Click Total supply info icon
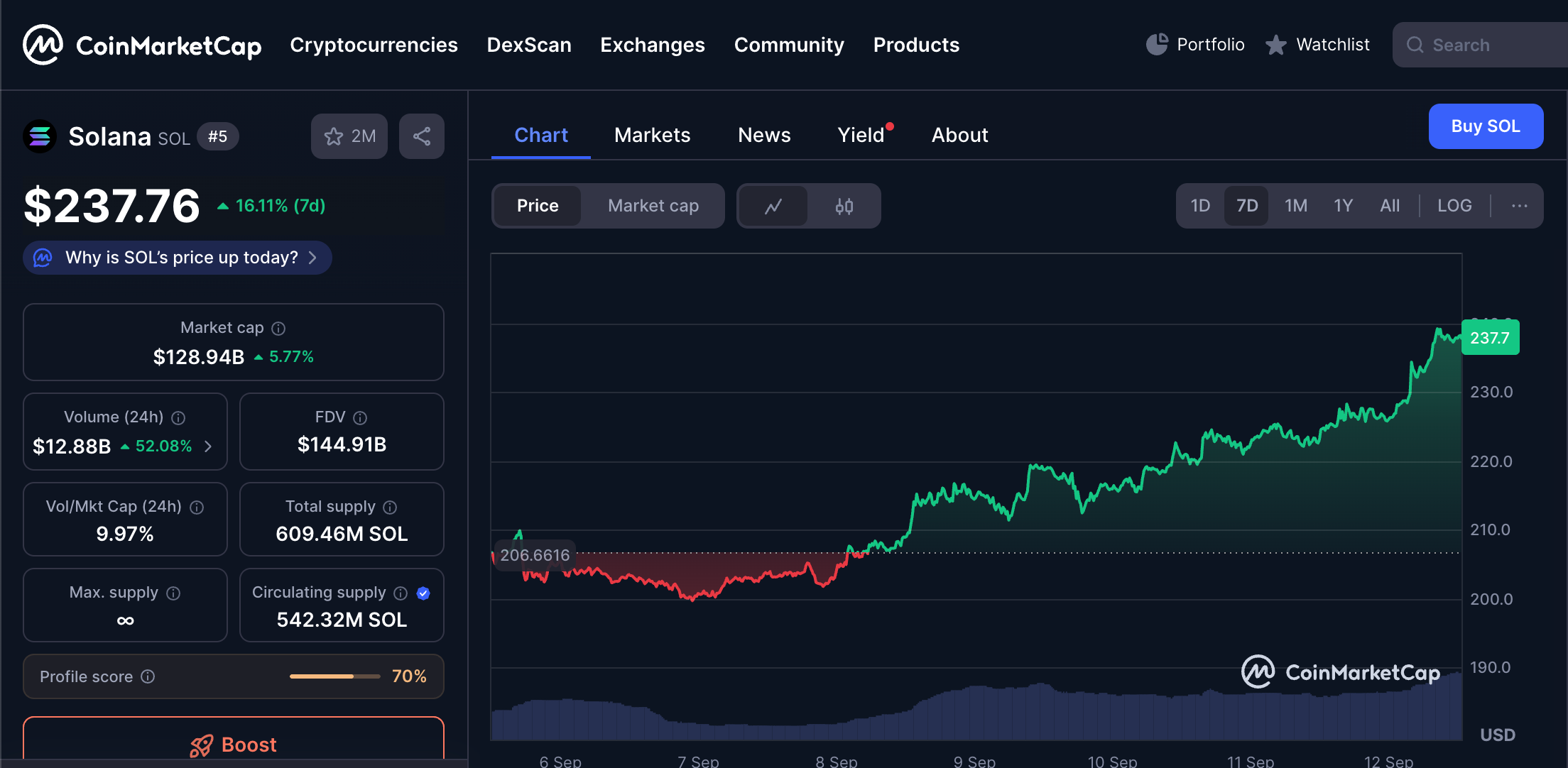 391,507
